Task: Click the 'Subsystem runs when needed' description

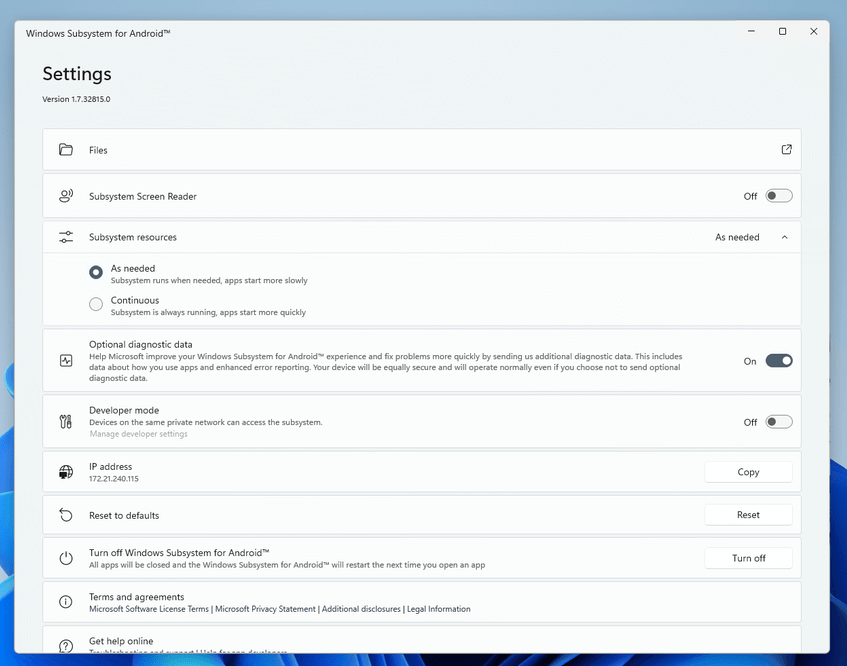Action: click(209, 280)
